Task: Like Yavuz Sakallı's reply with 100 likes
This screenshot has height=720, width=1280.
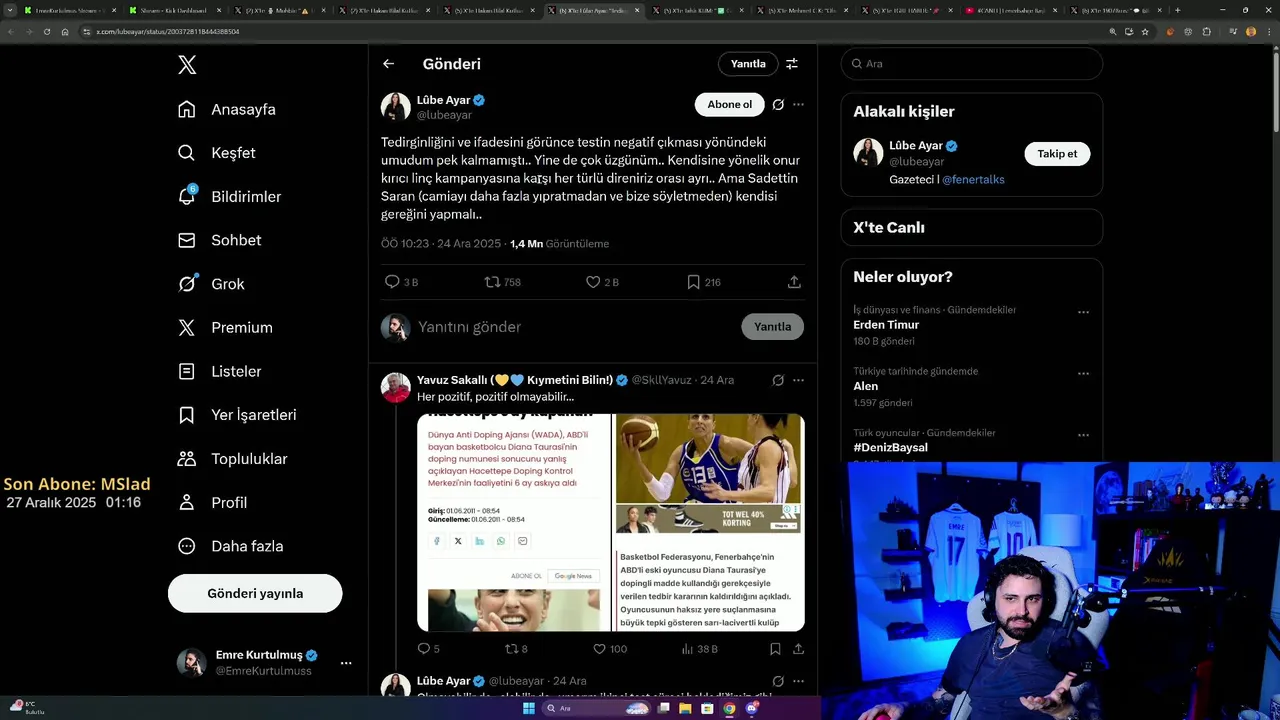Action: pyautogui.click(x=600, y=649)
